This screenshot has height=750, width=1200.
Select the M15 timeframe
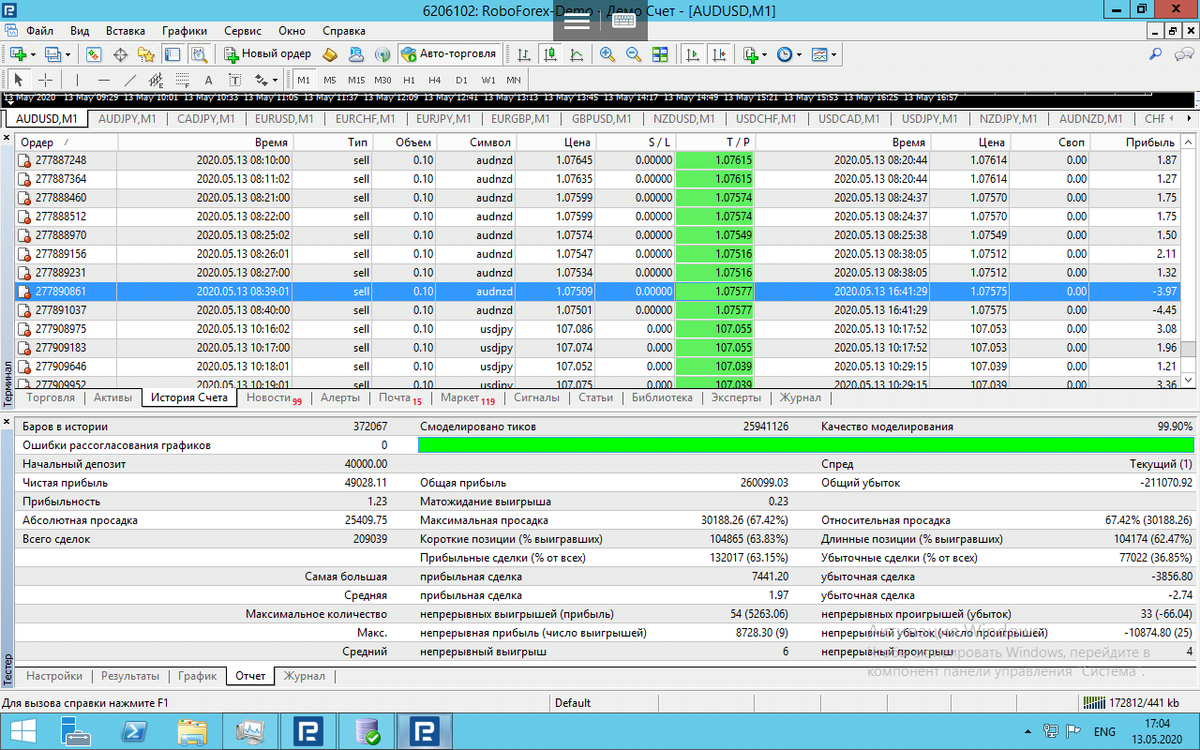[356, 80]
